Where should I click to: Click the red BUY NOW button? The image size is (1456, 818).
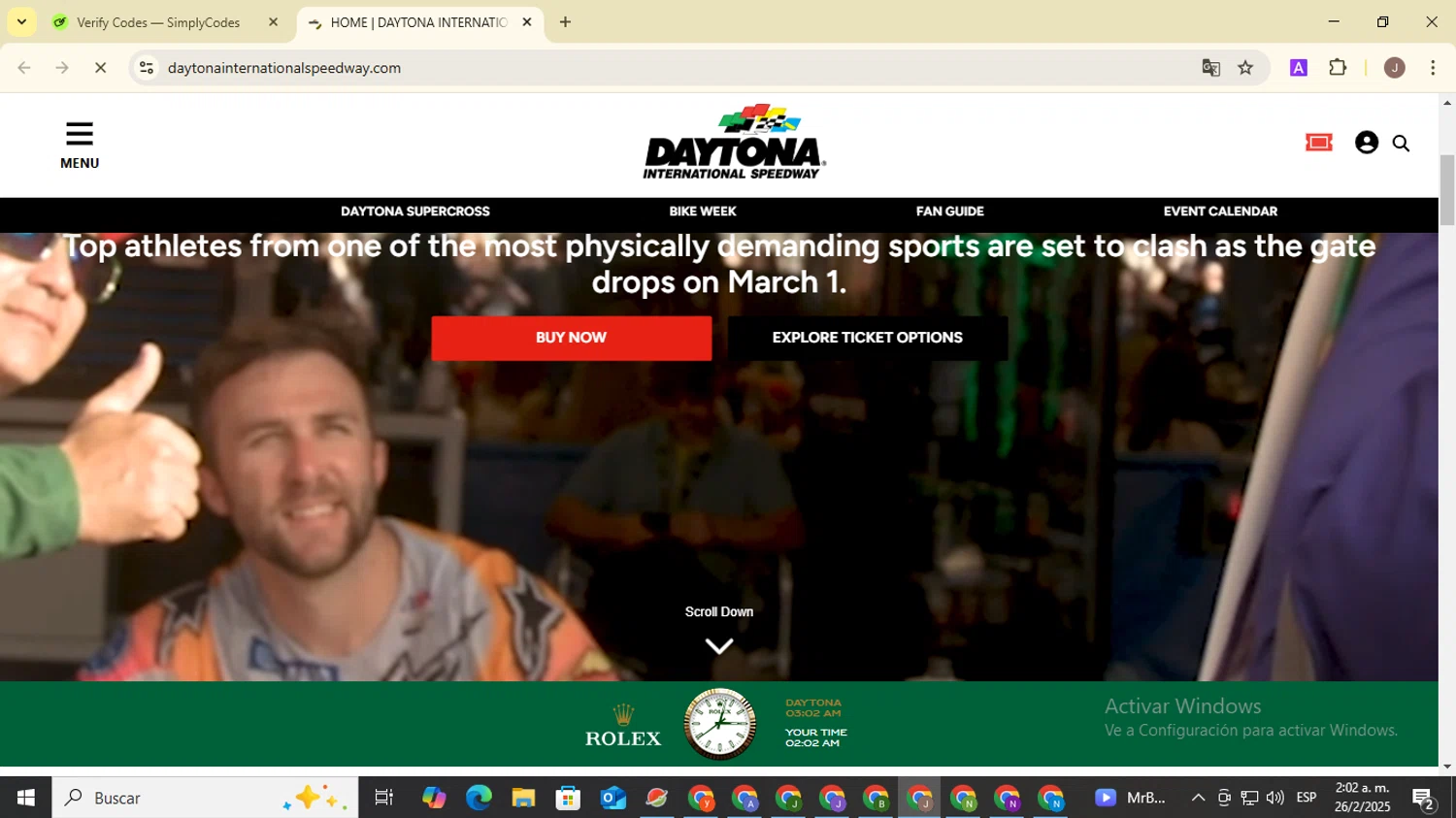(571, 338)
